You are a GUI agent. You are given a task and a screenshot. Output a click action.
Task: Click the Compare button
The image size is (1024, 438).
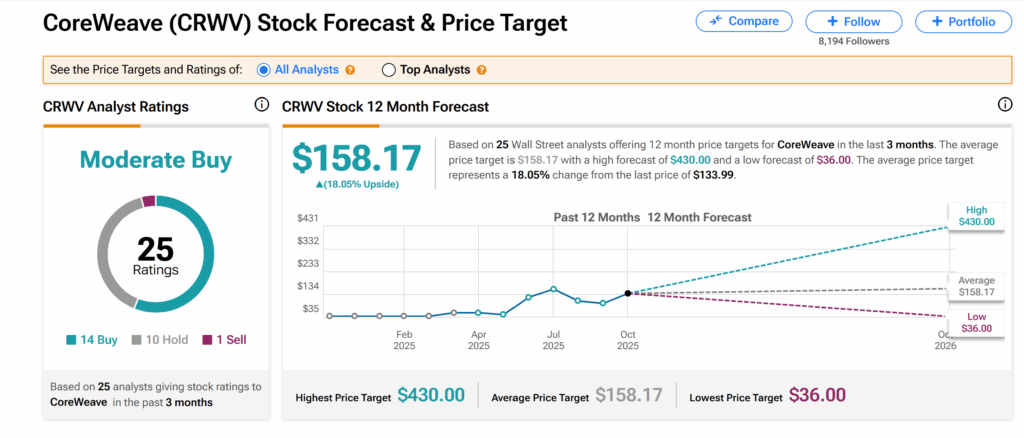744,21
